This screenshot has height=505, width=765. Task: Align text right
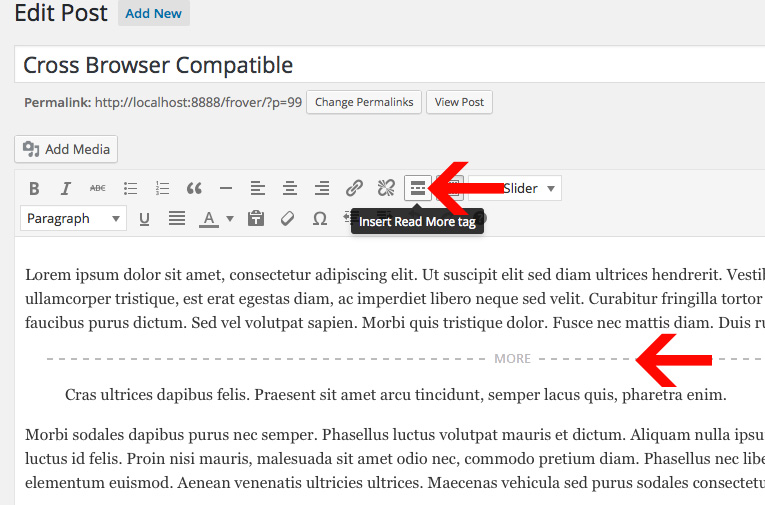322,188
